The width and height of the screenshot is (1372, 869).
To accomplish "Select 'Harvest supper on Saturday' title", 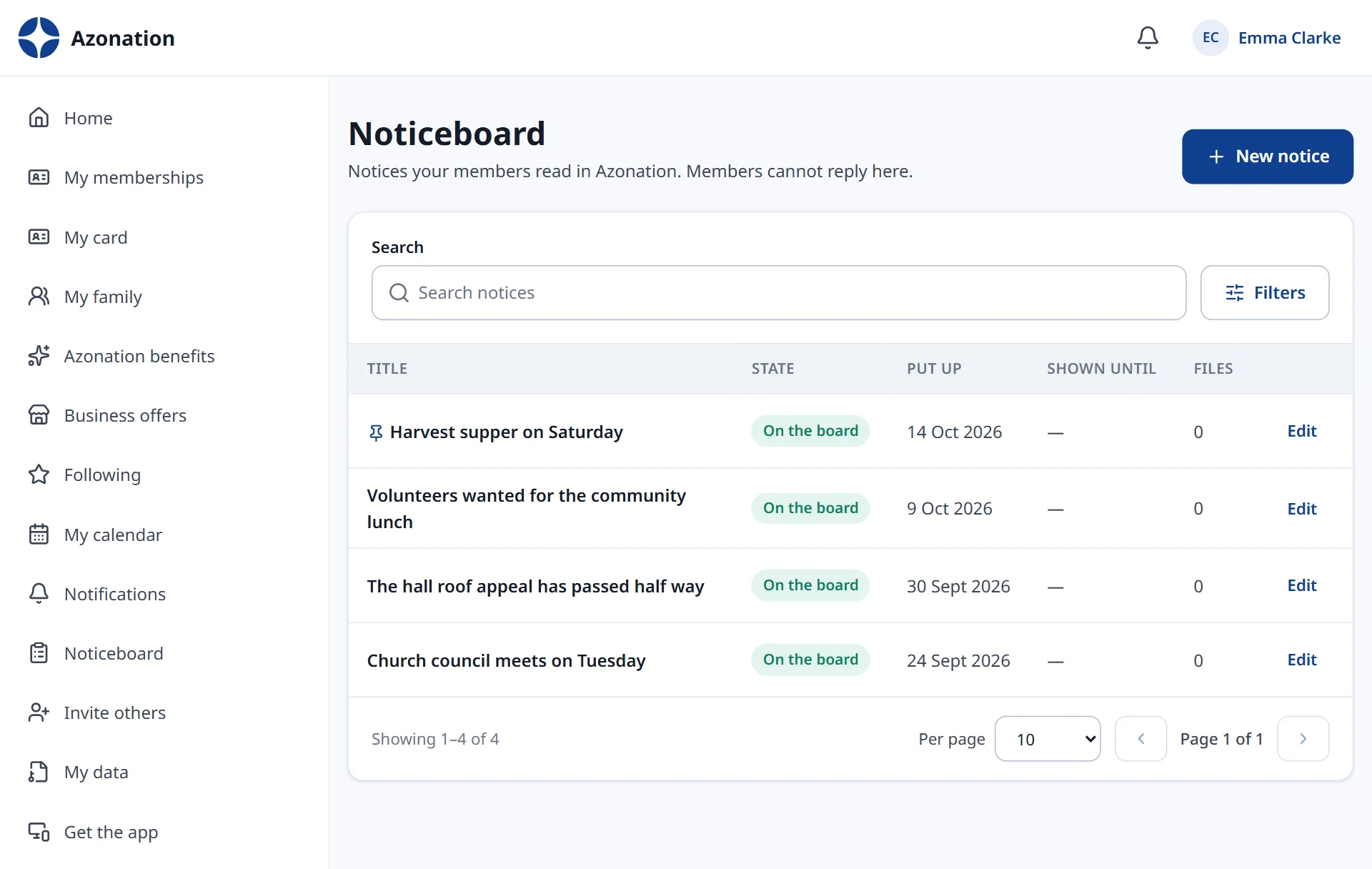I will pos(507,432).
